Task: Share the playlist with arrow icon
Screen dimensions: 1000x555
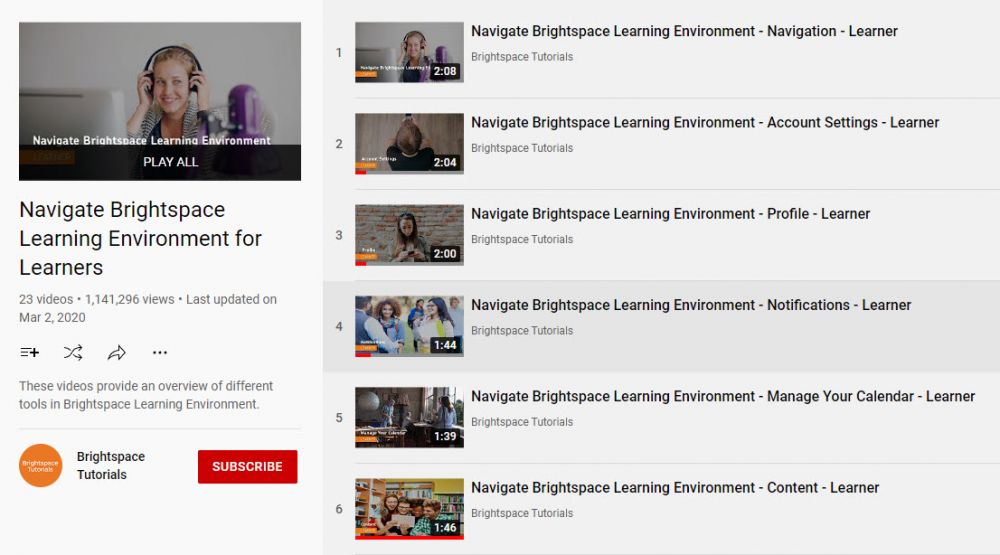Action: pyautogui.click(x=117, y=352)
